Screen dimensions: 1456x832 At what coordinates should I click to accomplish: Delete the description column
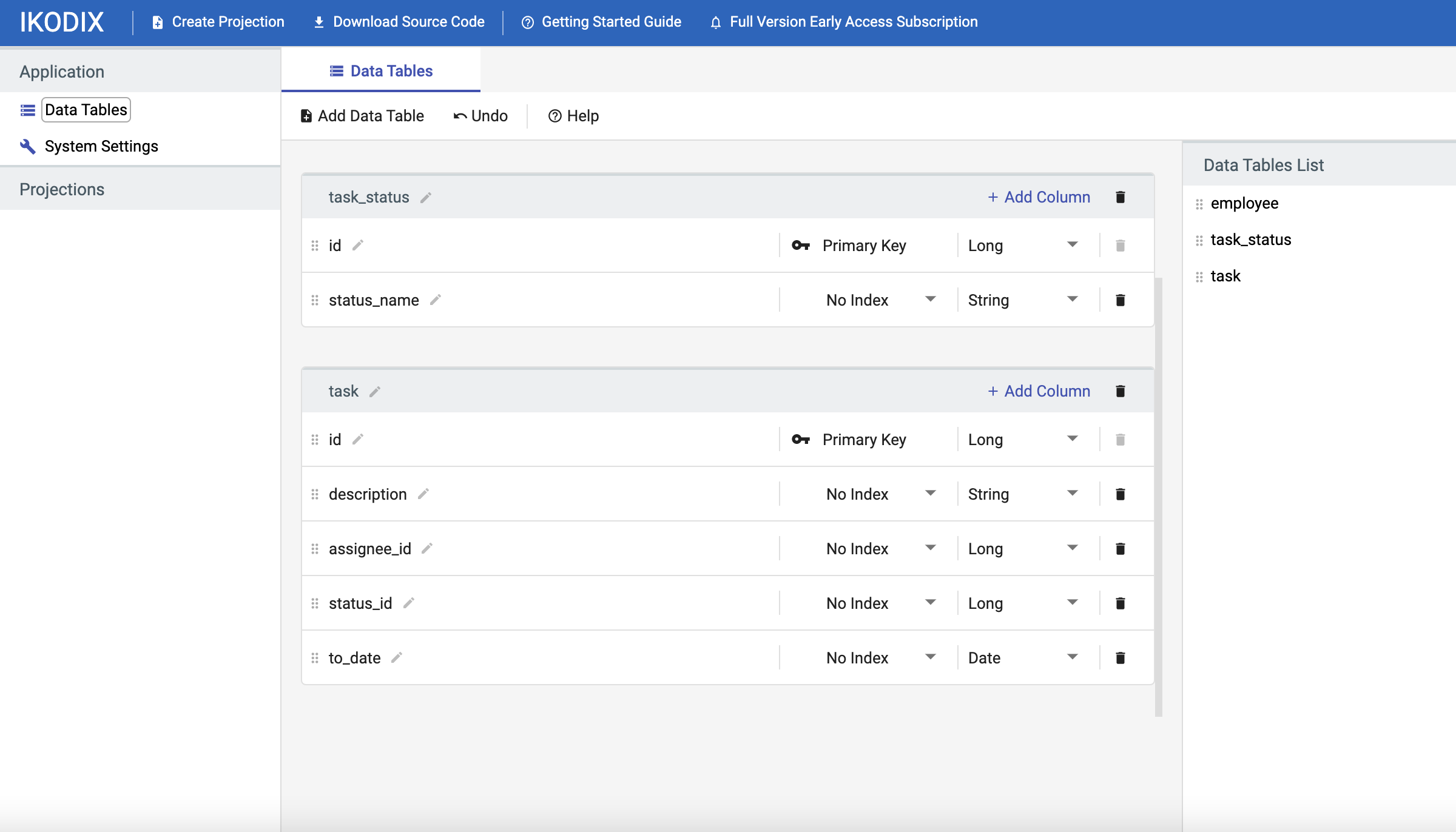[x=1120, y=494]
